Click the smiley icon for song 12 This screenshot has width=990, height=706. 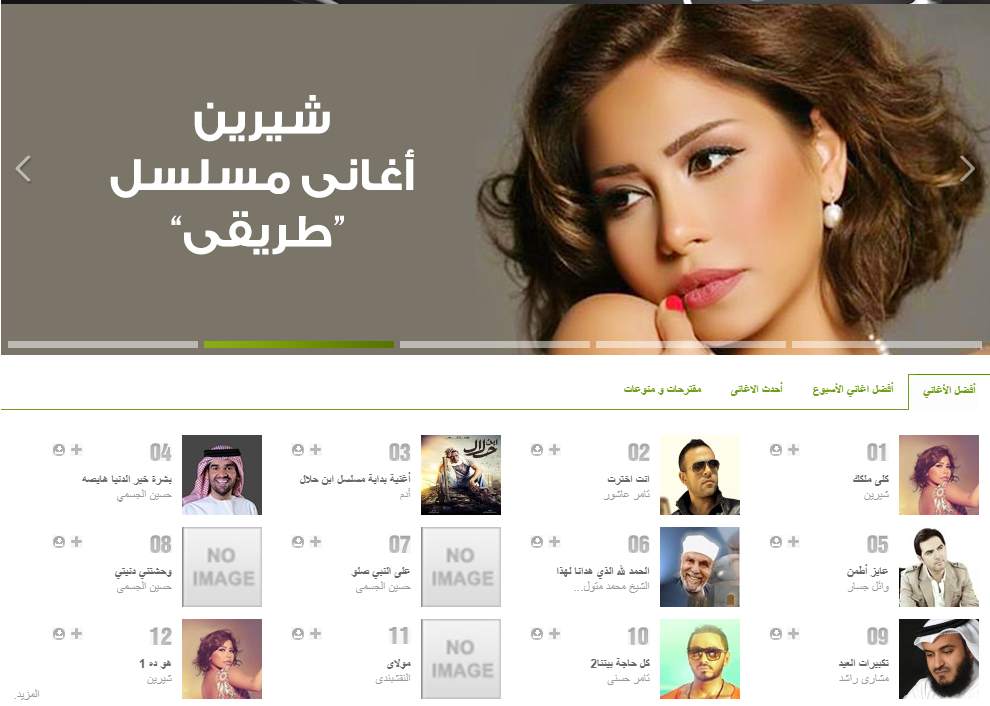click(59, 633)
